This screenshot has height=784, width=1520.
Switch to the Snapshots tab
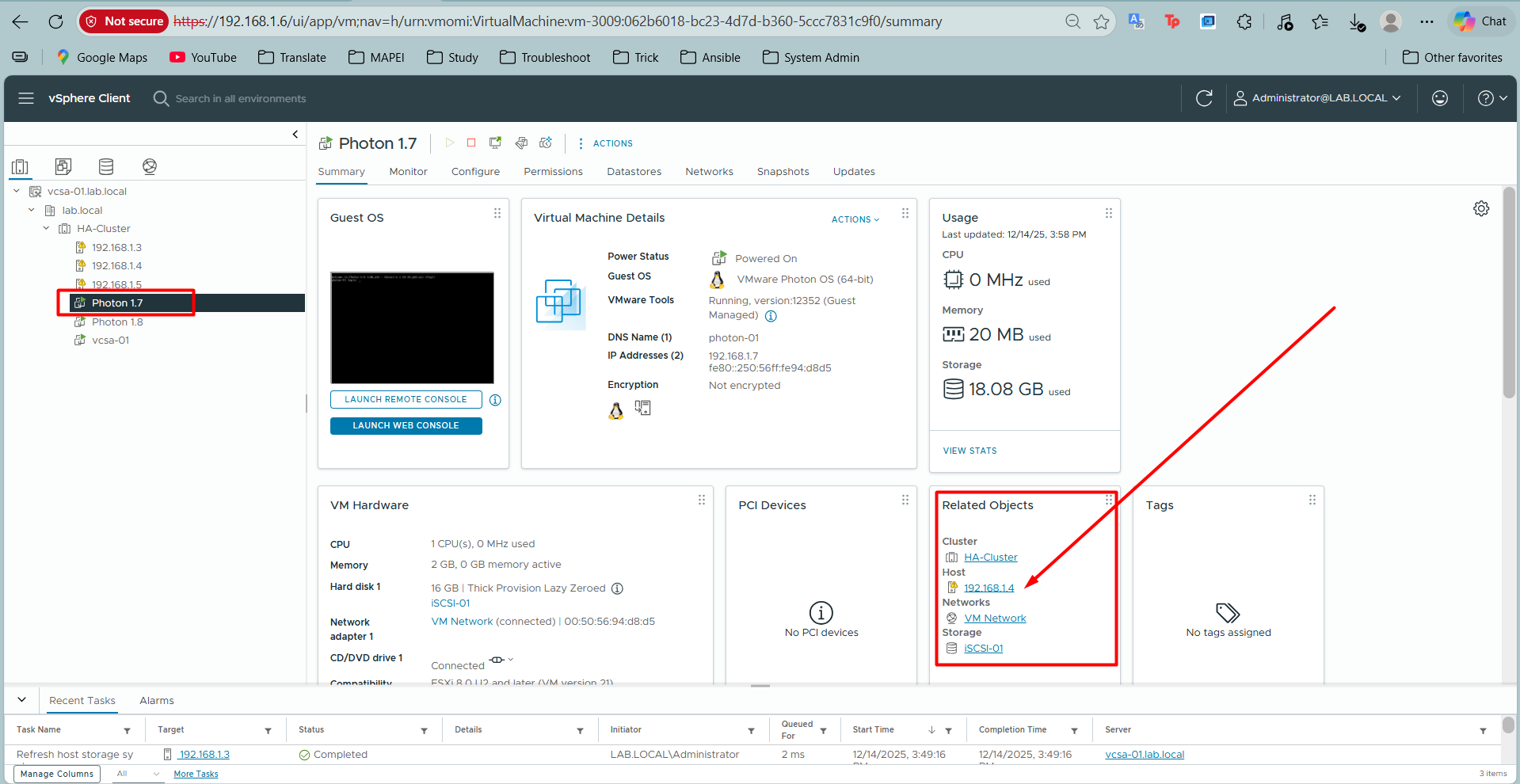coord(783,171)
